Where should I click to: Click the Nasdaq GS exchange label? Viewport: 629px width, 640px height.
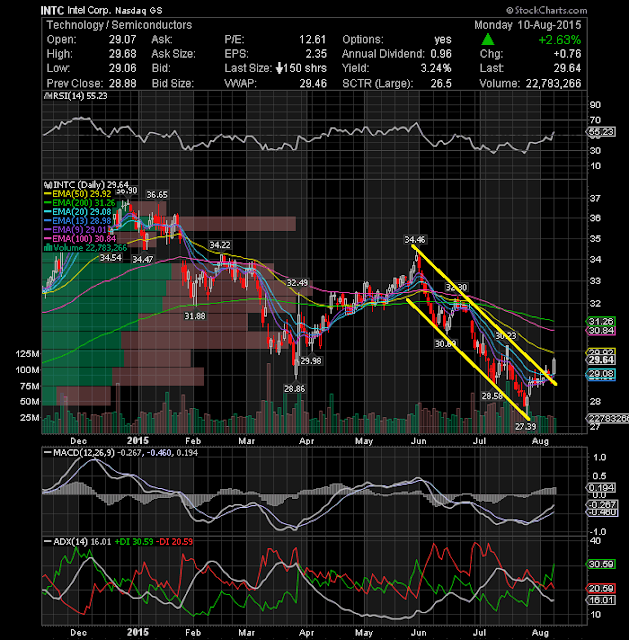138,11
